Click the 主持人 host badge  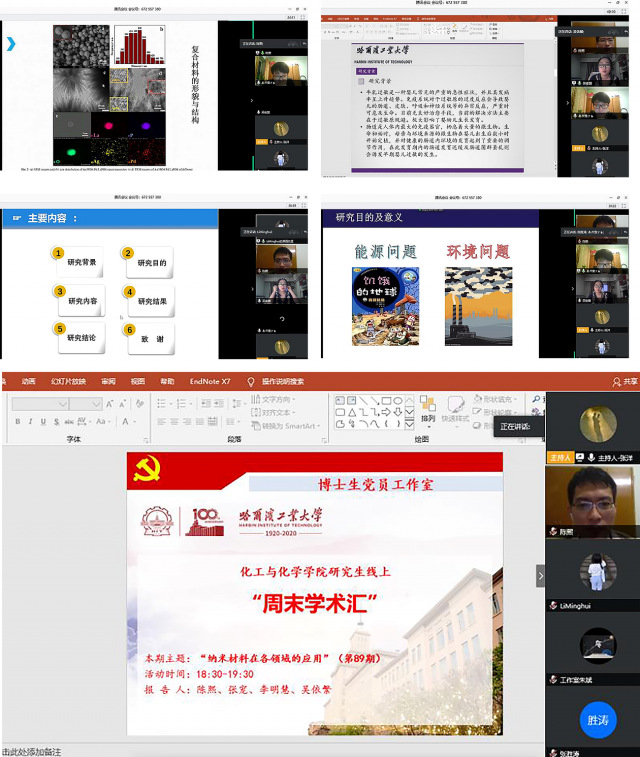(x=560, y=457)
